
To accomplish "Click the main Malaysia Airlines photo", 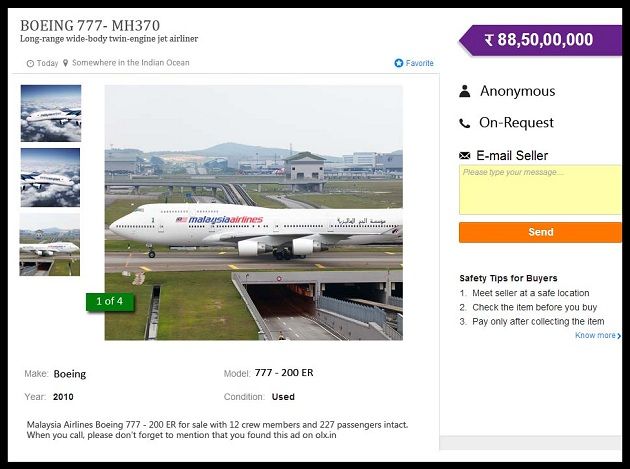I will click(254, 213).
